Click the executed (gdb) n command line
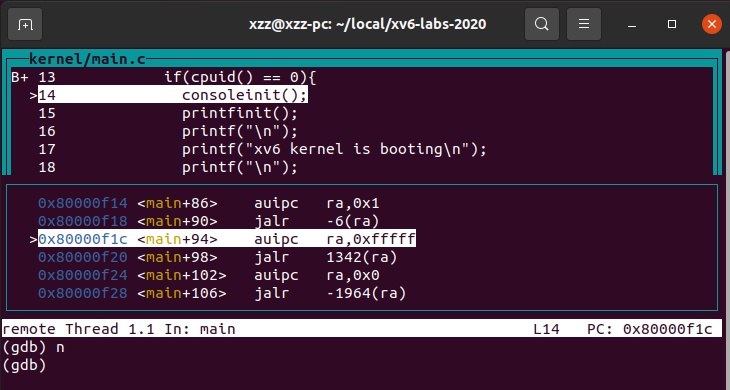This screenshot has width=730, height=390. [x=34, y=347]
